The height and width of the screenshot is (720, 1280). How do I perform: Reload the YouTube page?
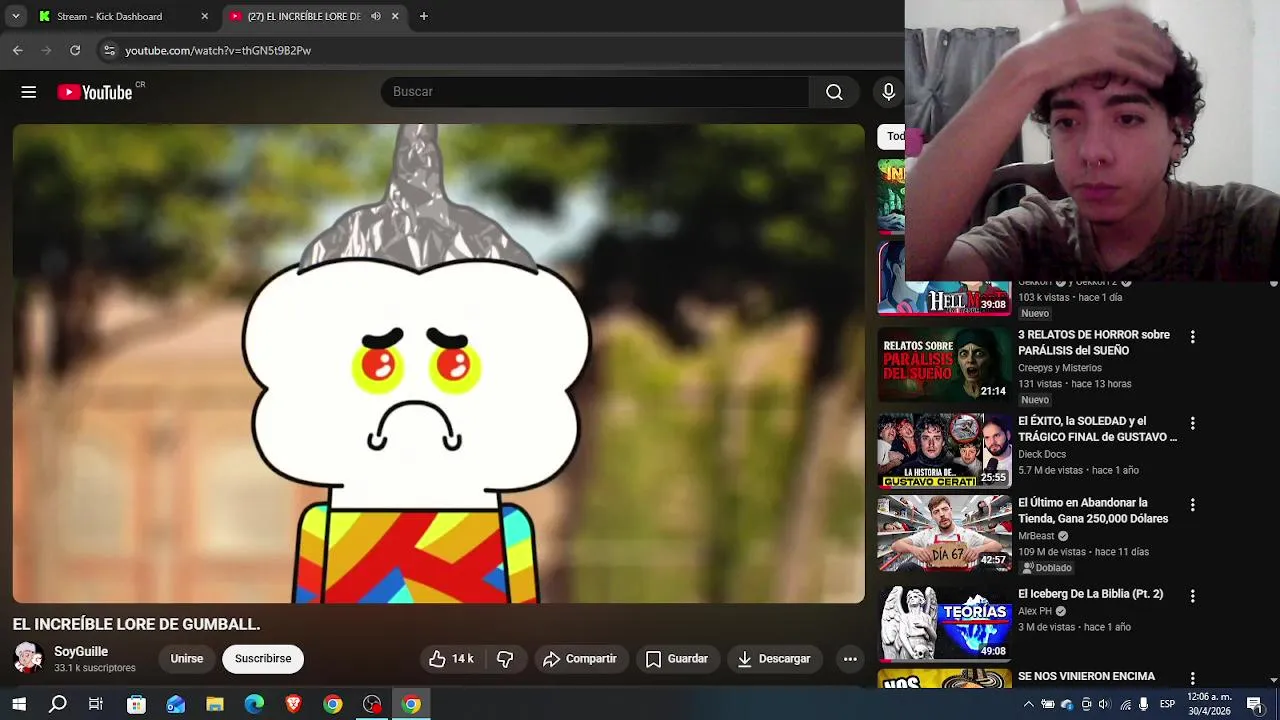(75, 50)
